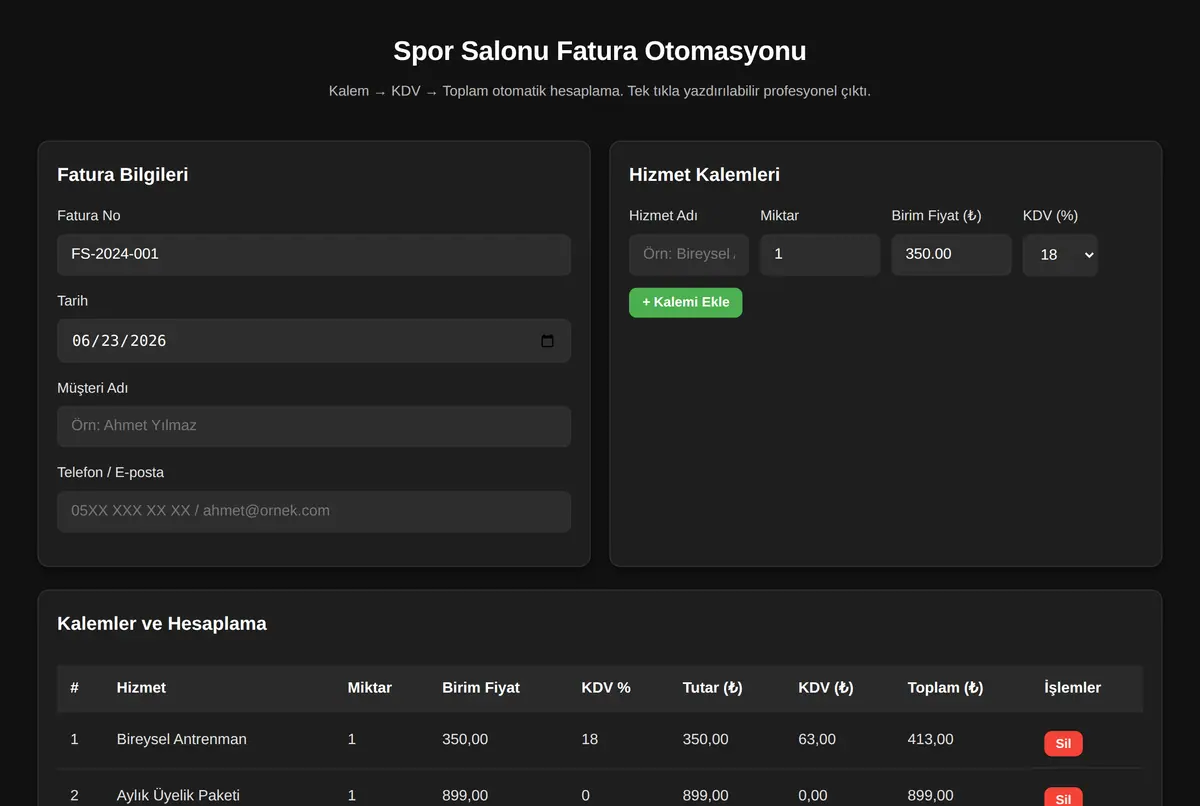Click the Fatura Bilgileri heading
This screenshot has height=806, width=1200.
[x=123, y=175]
